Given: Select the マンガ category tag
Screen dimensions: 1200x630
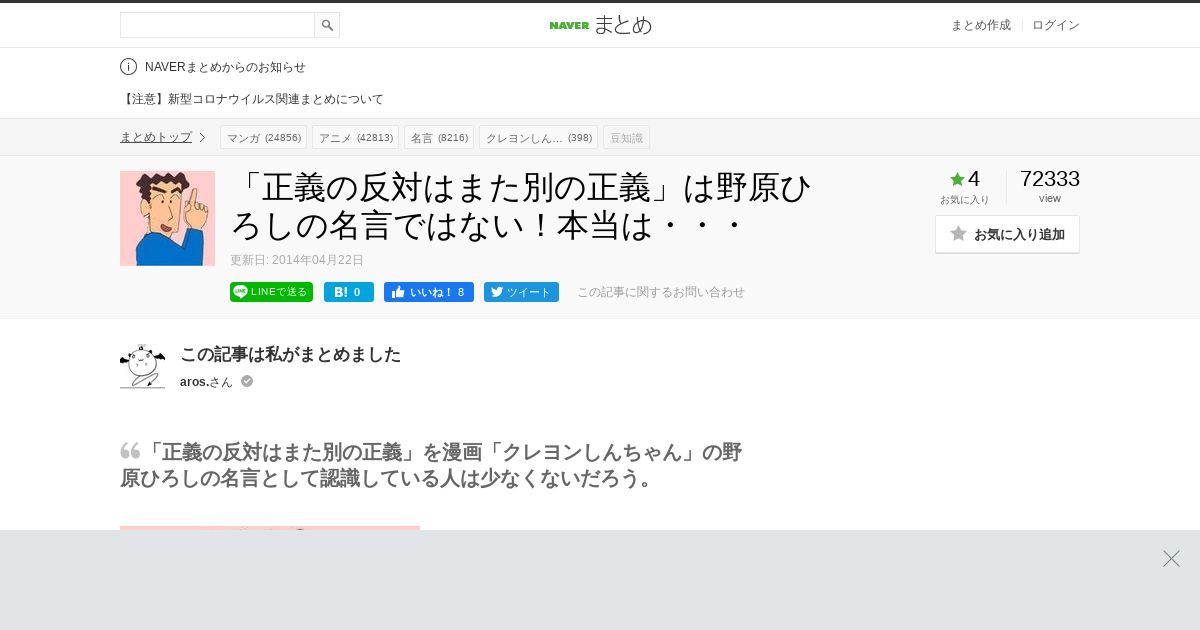Looking at the screenshot, I should [264, 137].
